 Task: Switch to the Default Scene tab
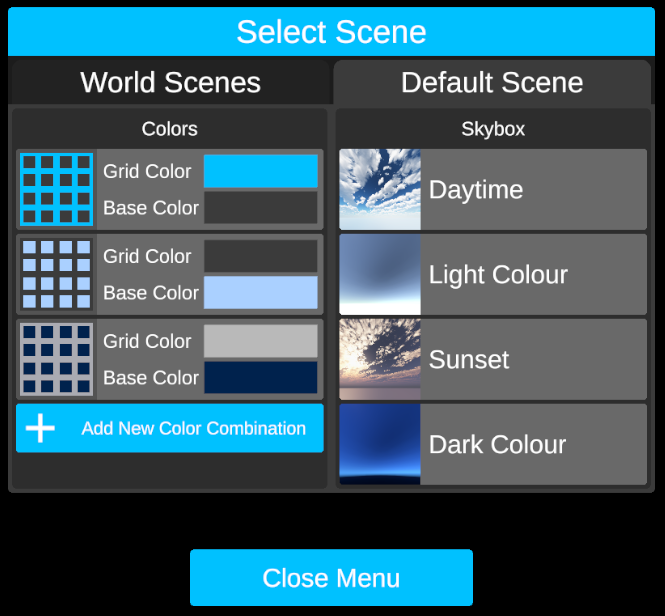(492, 82)
